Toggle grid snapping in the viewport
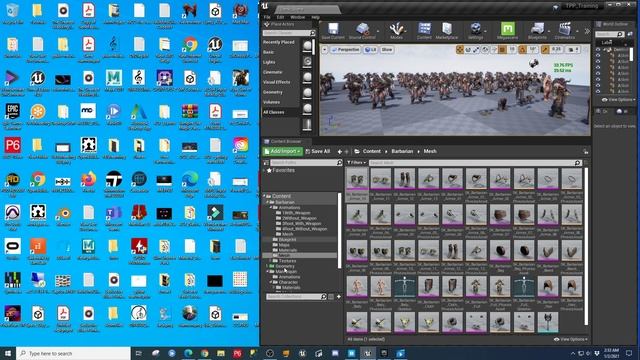The image size is (640, 360). (x=502, y=49)
